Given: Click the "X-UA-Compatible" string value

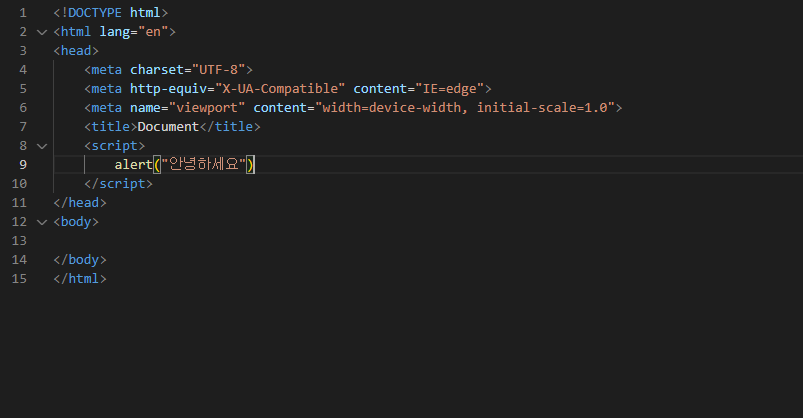Looking at the screenshot, I should click(x=280, y=89).
